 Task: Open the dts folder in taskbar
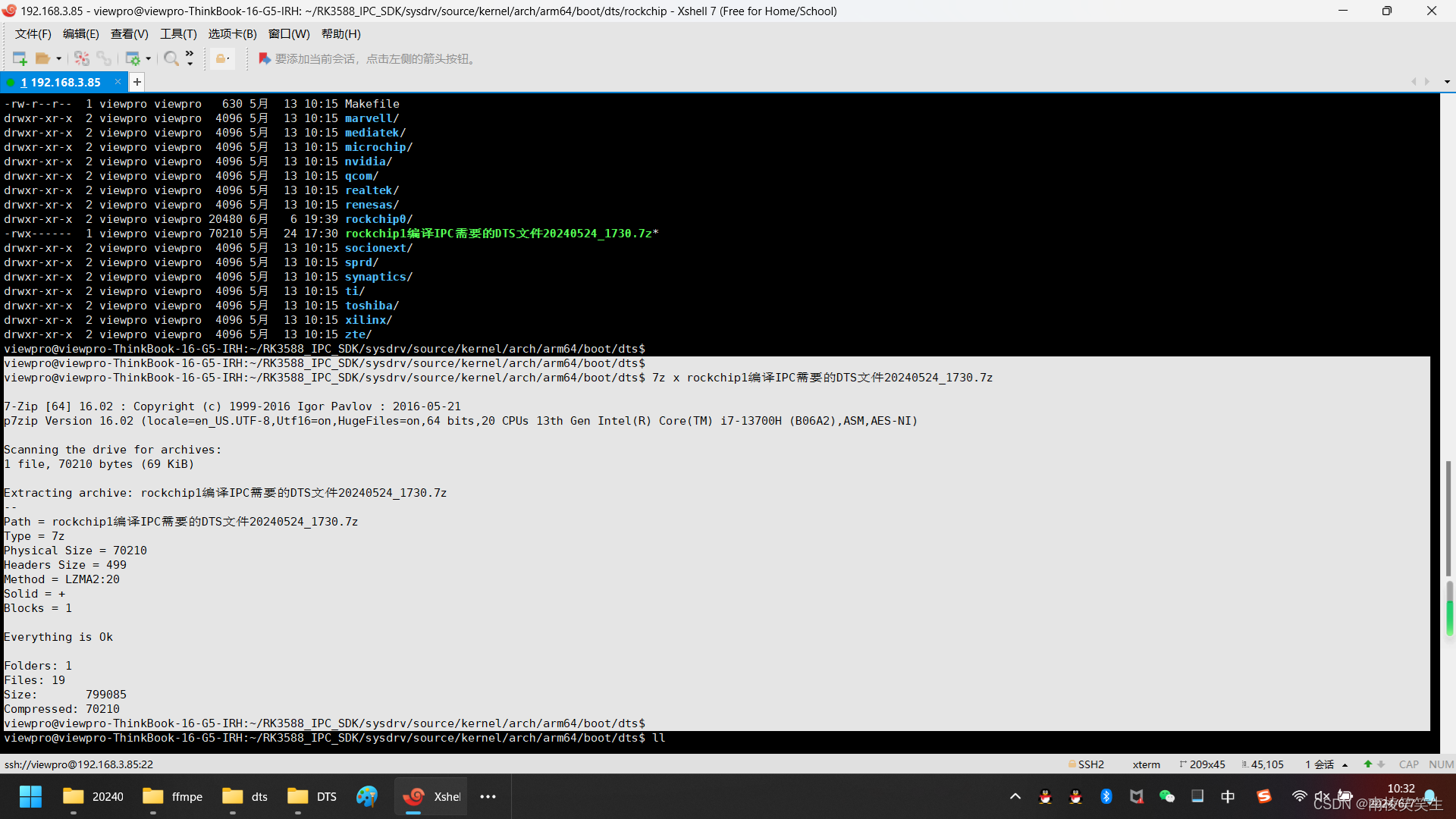pyautogui.click(x=245, y=796)
